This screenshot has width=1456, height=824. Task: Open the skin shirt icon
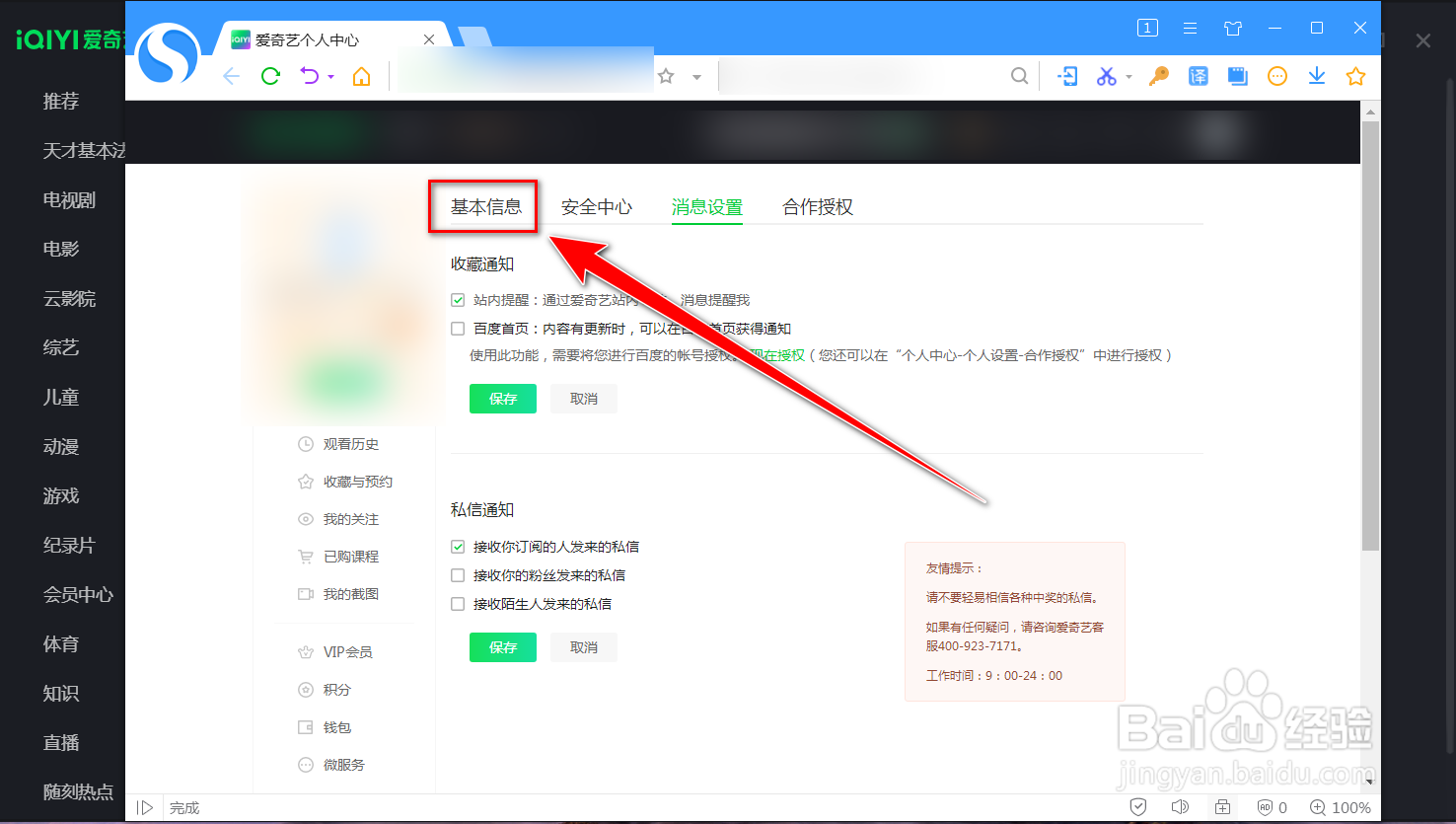1233,28
